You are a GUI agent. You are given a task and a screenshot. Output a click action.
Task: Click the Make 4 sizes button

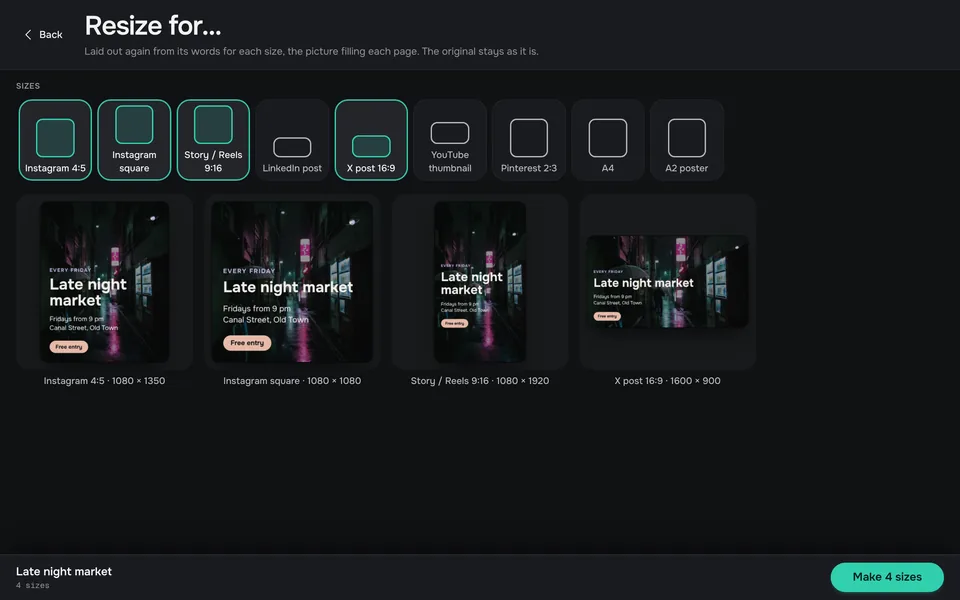pyautogui.click(x=887, y=577)
